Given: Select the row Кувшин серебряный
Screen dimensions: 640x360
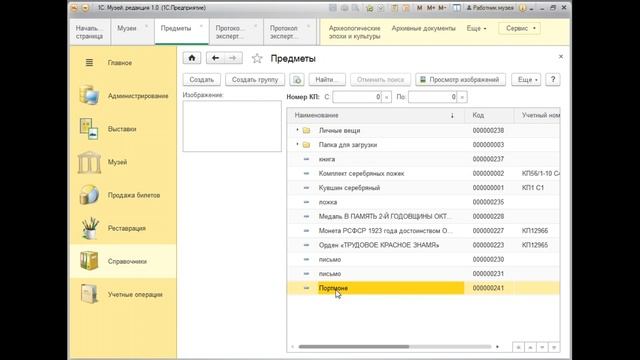Looking at the screenshot, I should (x=423, y=187).
